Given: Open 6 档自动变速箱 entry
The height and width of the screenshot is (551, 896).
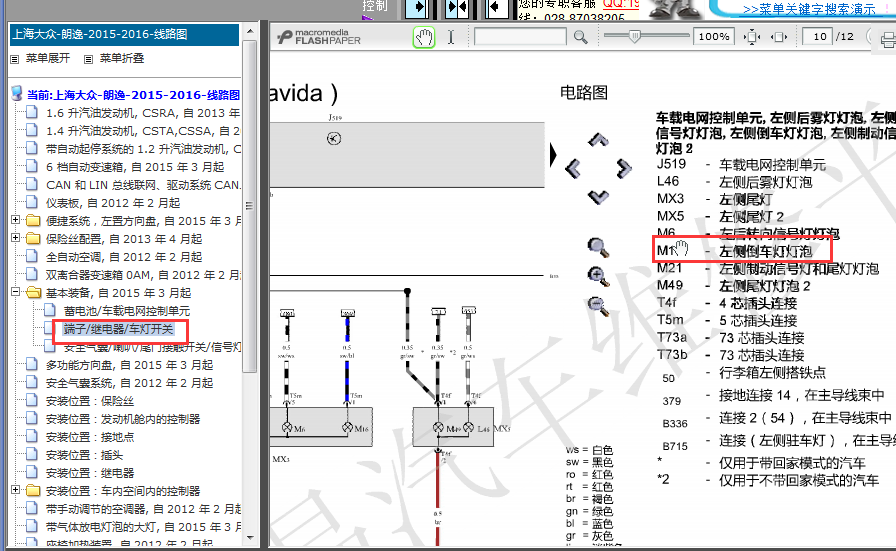Looking at the screenshot, I should pos(135,167).
